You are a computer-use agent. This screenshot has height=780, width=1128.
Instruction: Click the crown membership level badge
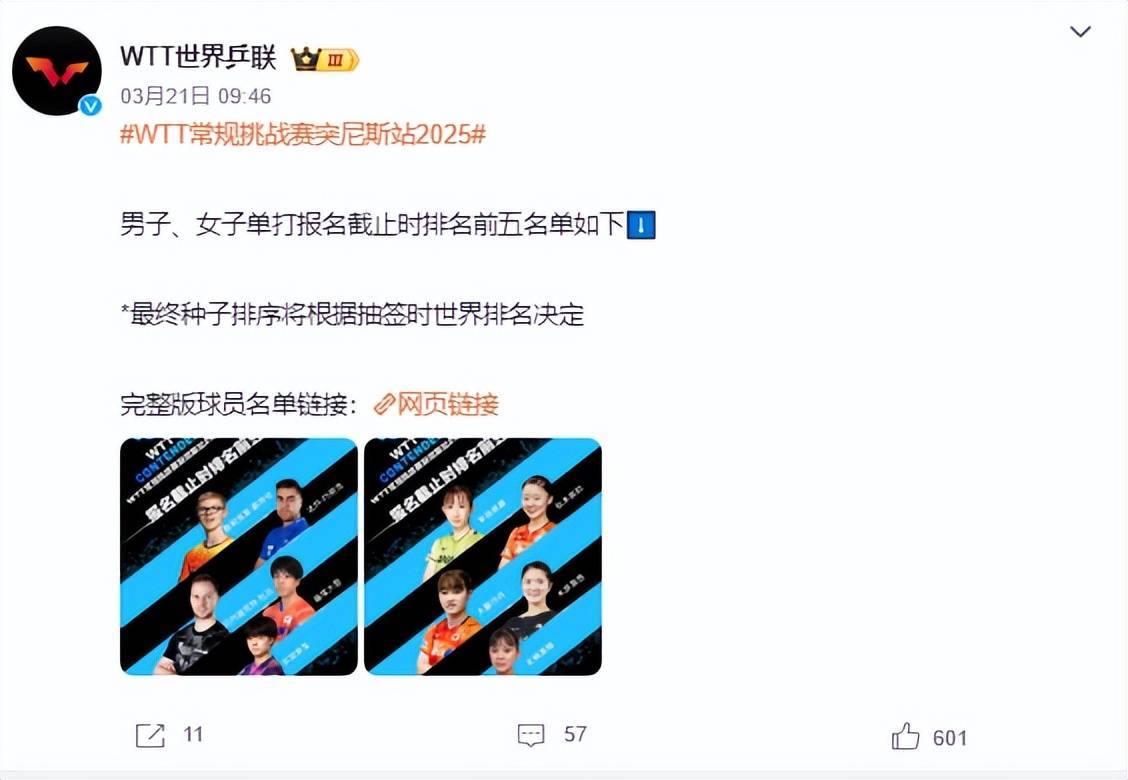click(324, 59)
